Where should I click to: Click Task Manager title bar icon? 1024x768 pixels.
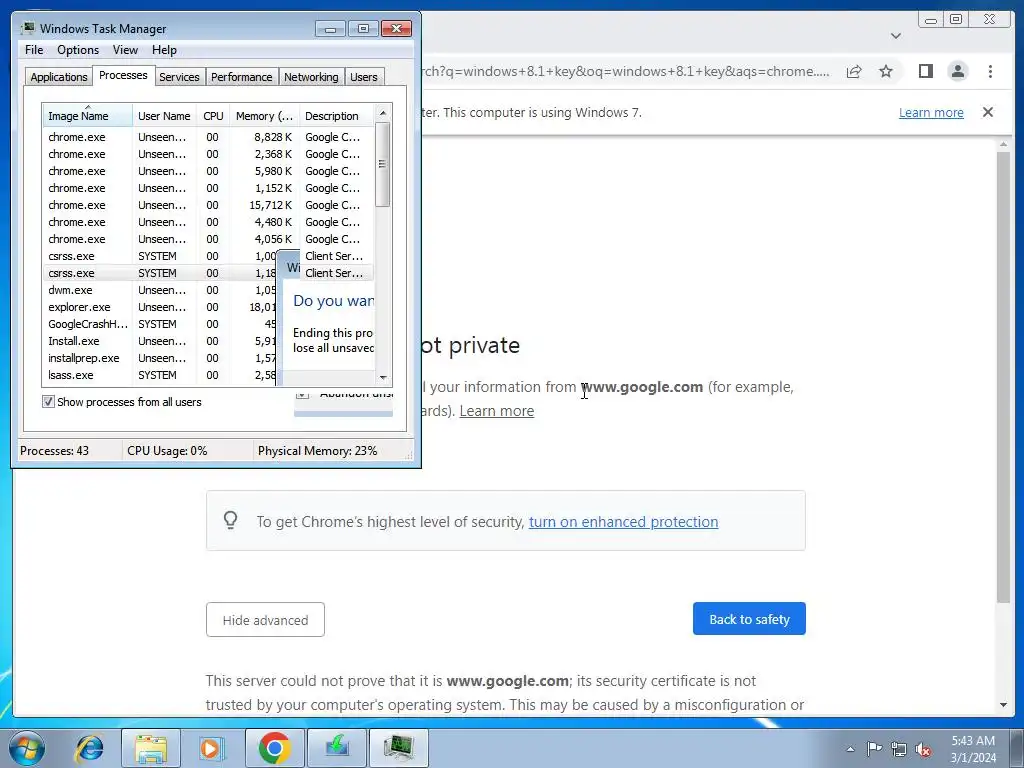27,28
